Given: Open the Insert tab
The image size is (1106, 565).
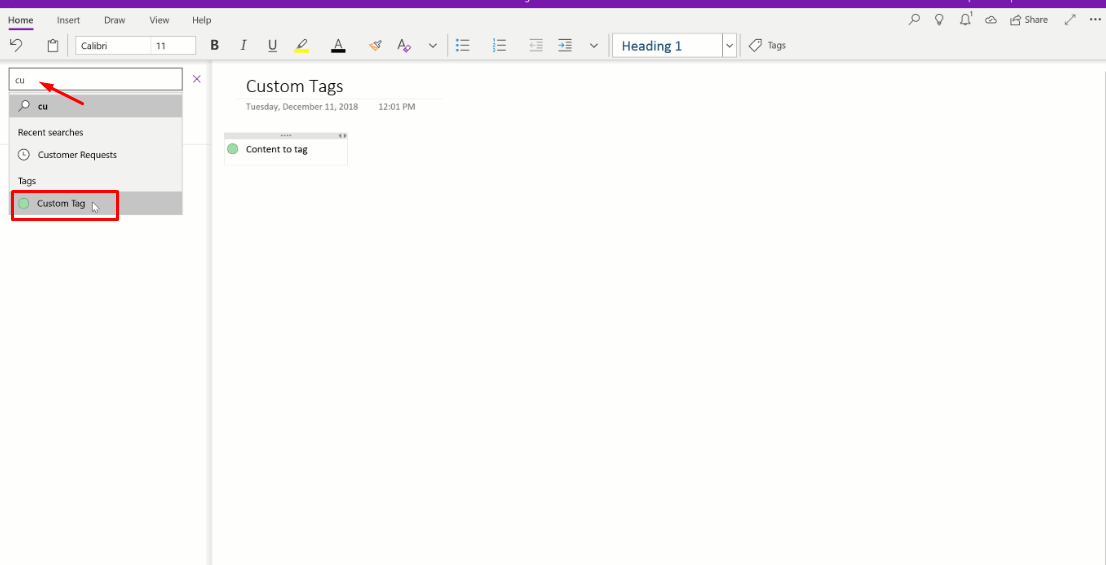Looking at the screenshot, I should tap(68, 20).
